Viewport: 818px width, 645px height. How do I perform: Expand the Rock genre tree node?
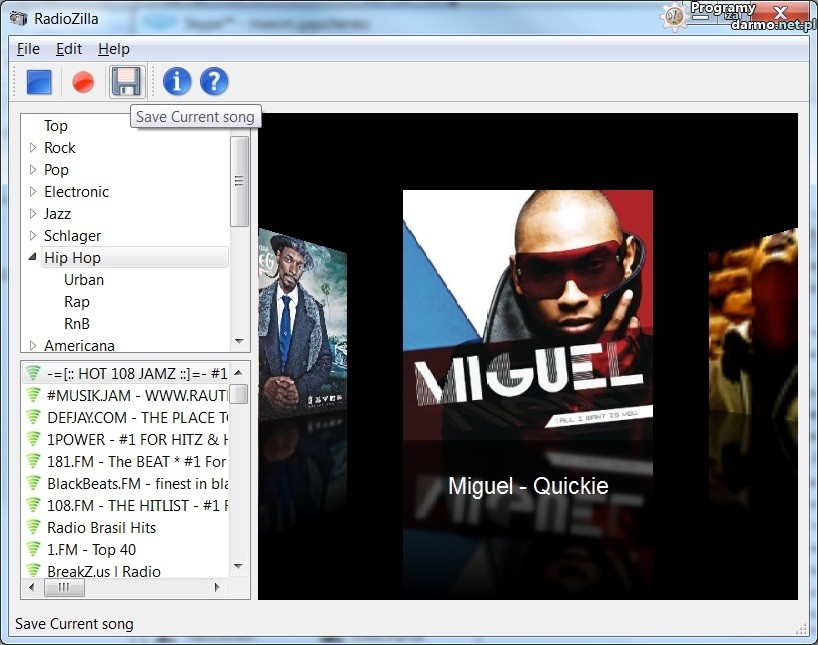[33, 148]
